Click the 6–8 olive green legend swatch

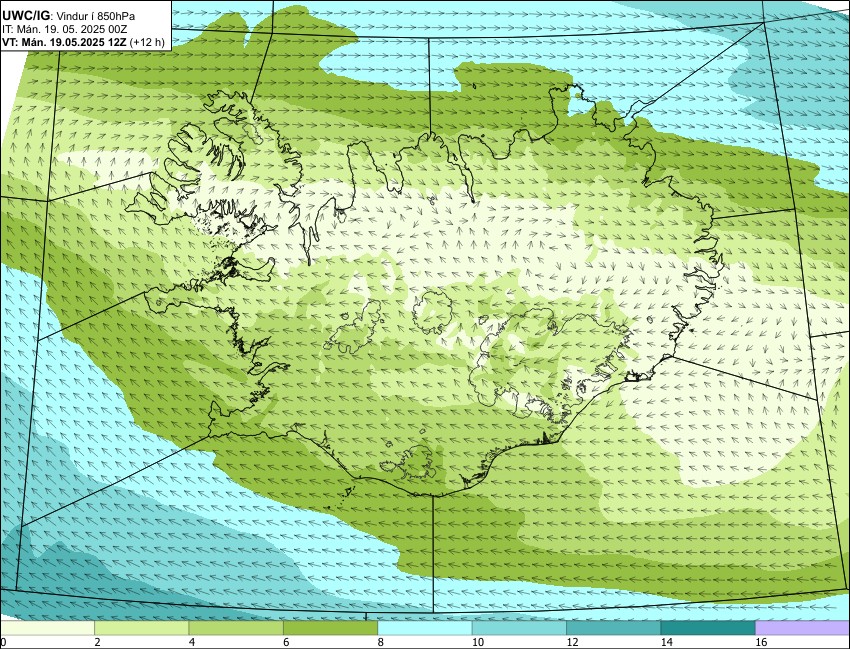(331, 628)
